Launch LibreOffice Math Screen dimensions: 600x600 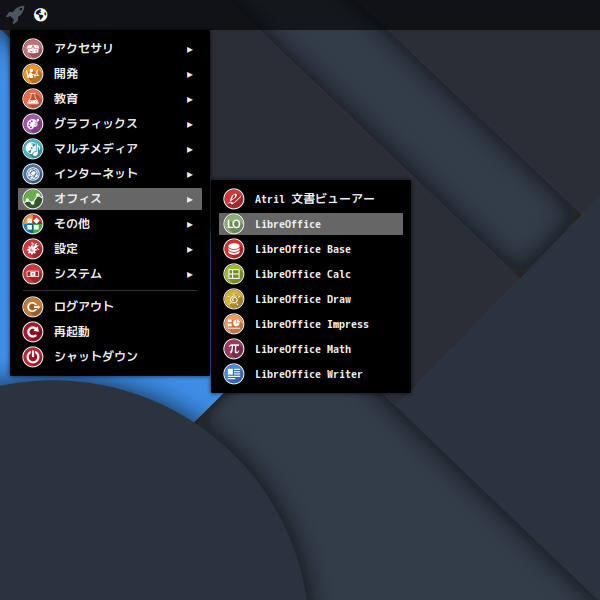311,349
